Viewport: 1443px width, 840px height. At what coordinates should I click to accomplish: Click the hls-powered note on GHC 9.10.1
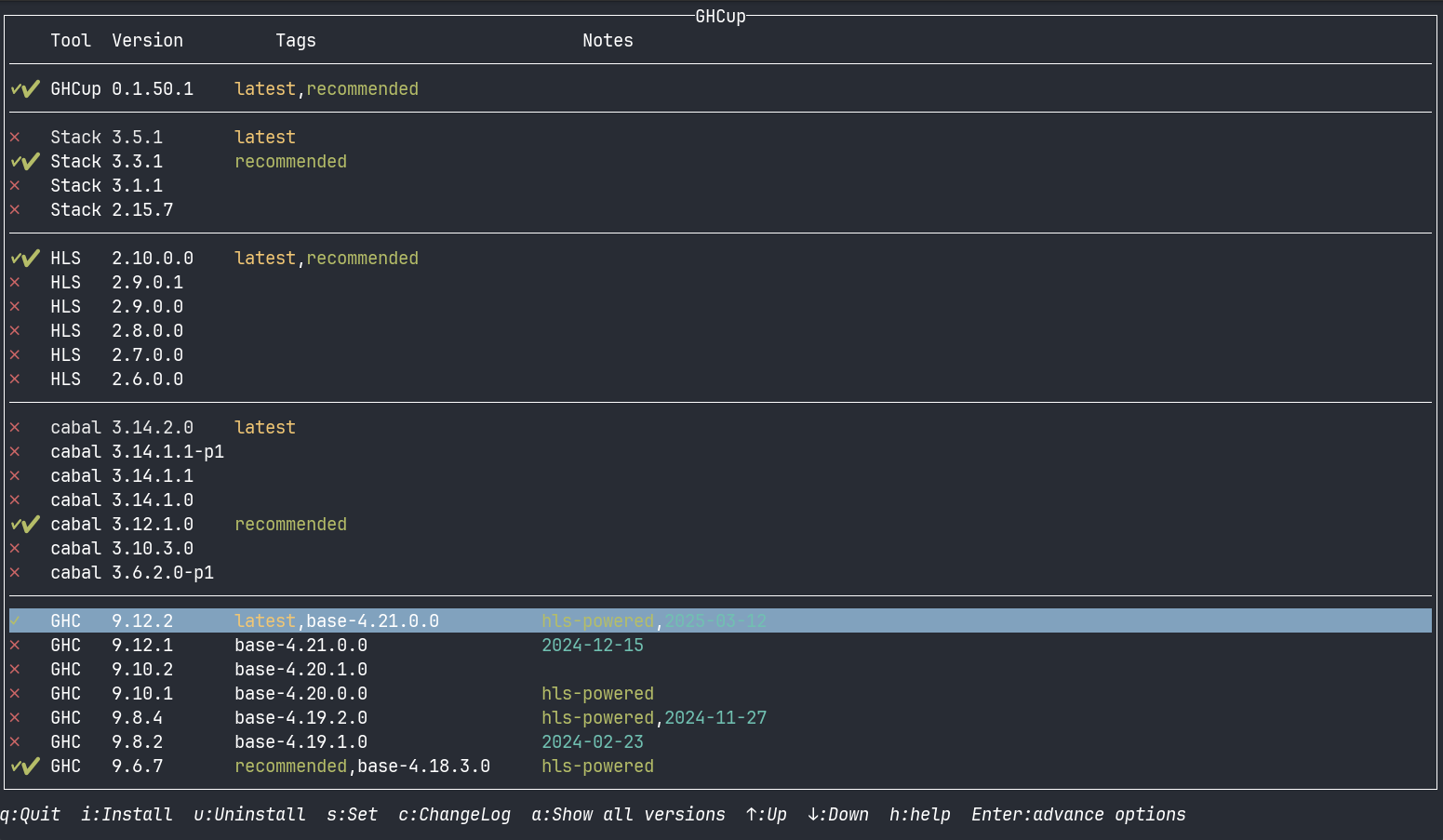598,694
